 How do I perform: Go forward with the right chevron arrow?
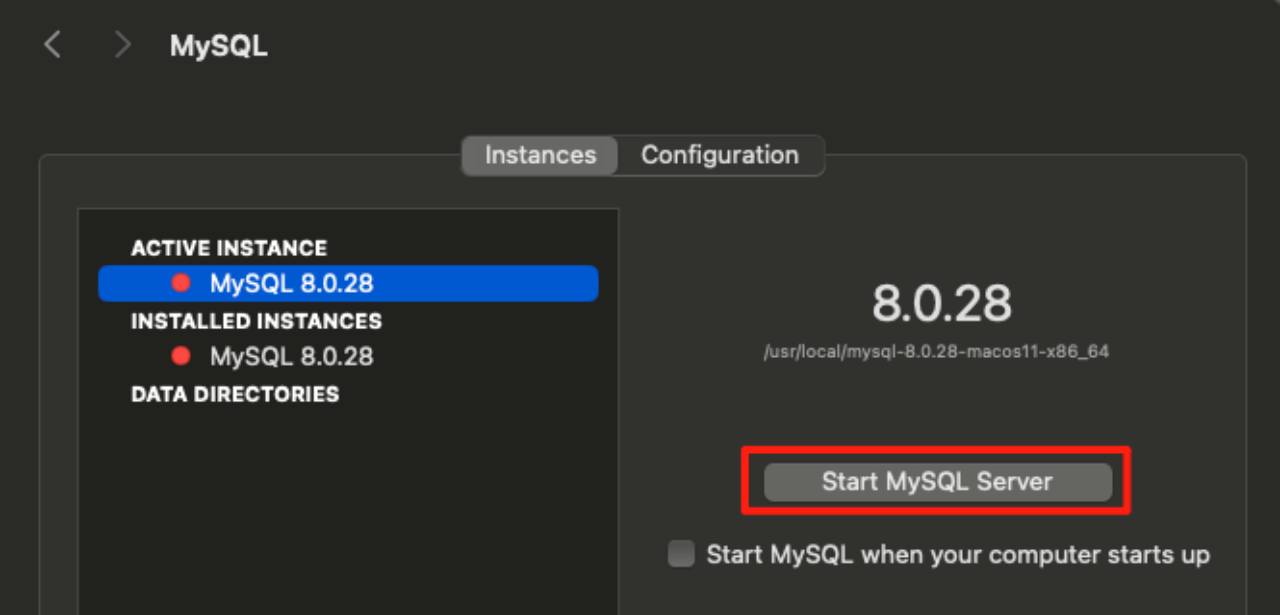(x=122, y=45)
